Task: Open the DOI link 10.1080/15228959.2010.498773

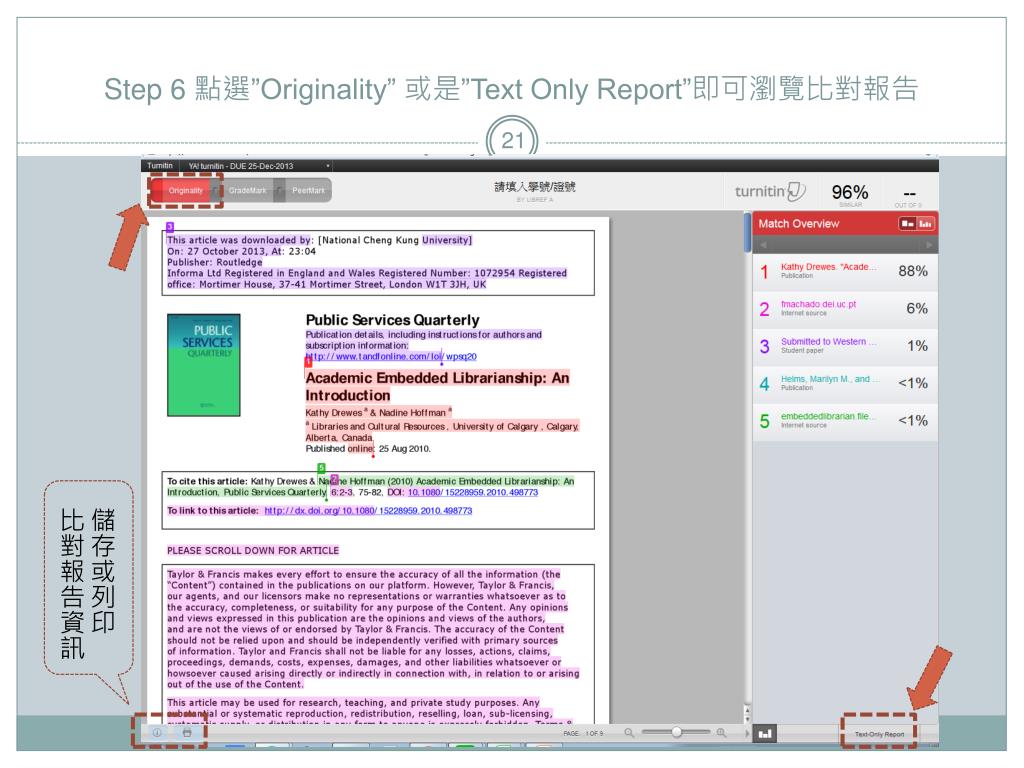Action: point(473,492)
